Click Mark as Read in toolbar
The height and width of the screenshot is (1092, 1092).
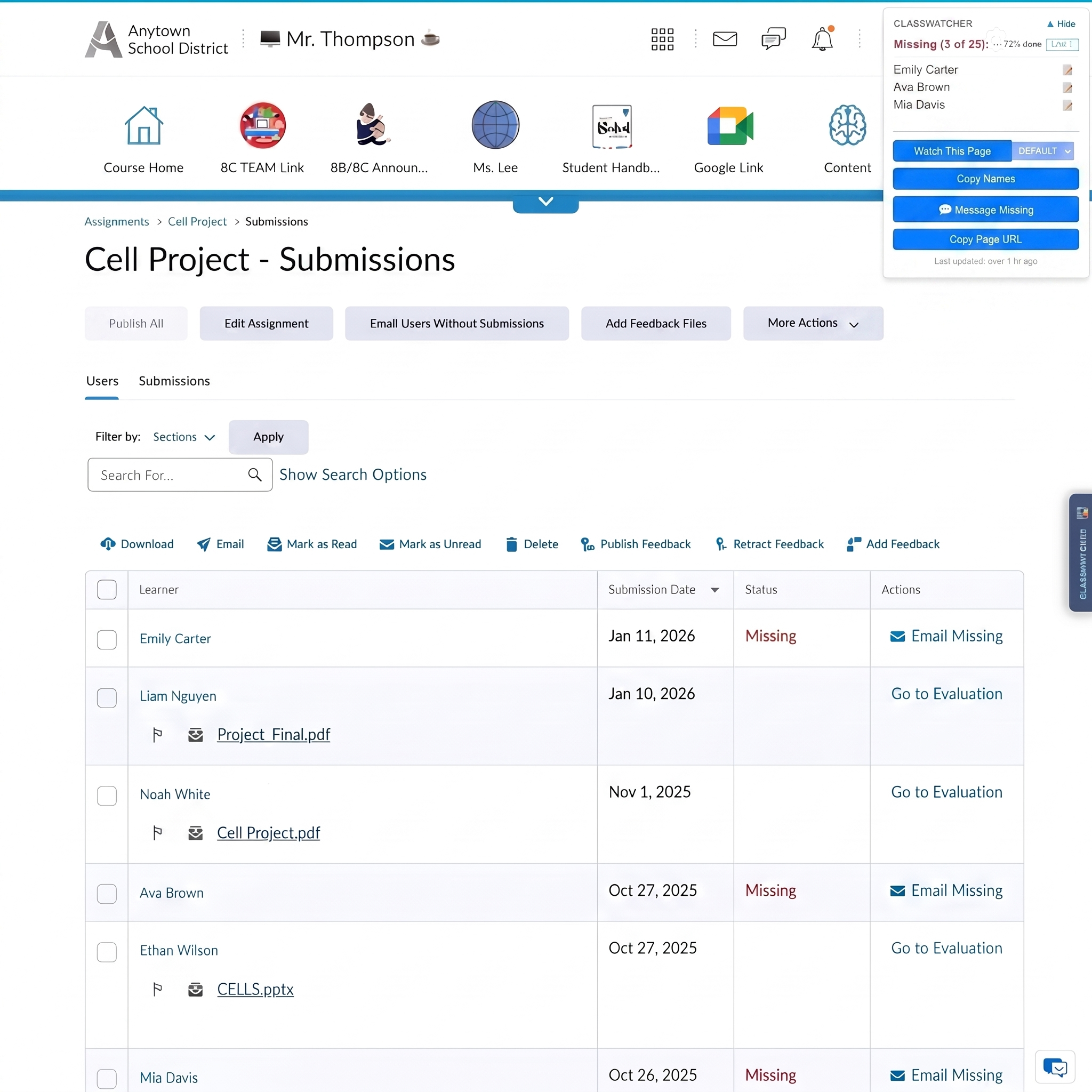click(311, 544)
